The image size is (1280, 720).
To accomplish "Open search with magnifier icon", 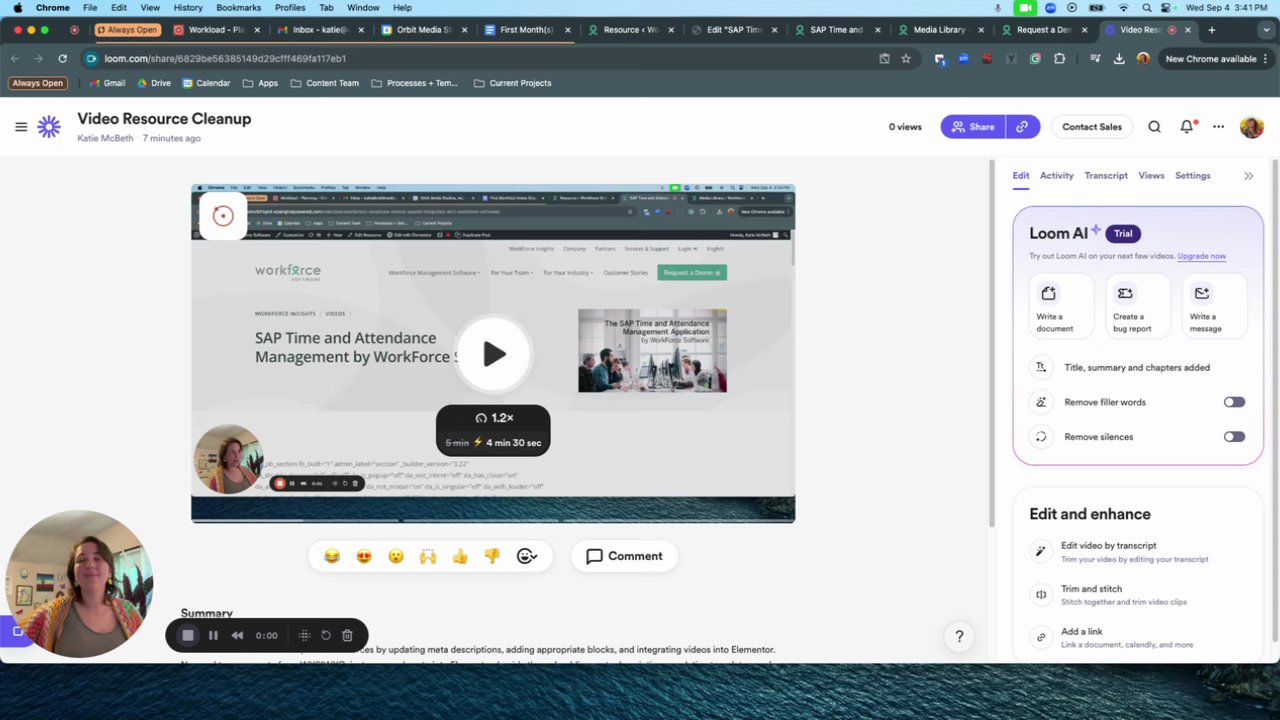I will coord(1154,127).
